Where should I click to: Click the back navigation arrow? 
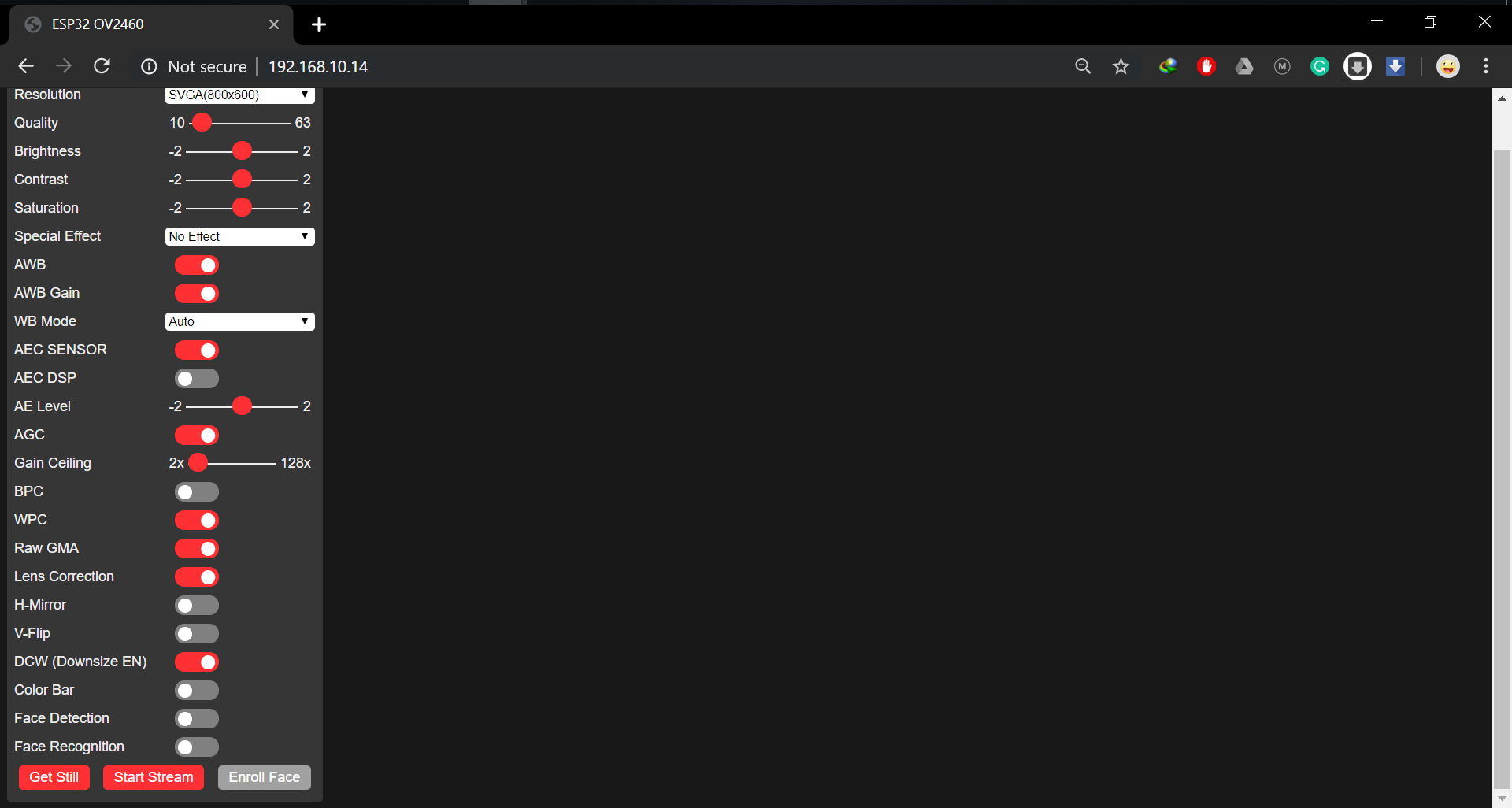tap(26, 66)
